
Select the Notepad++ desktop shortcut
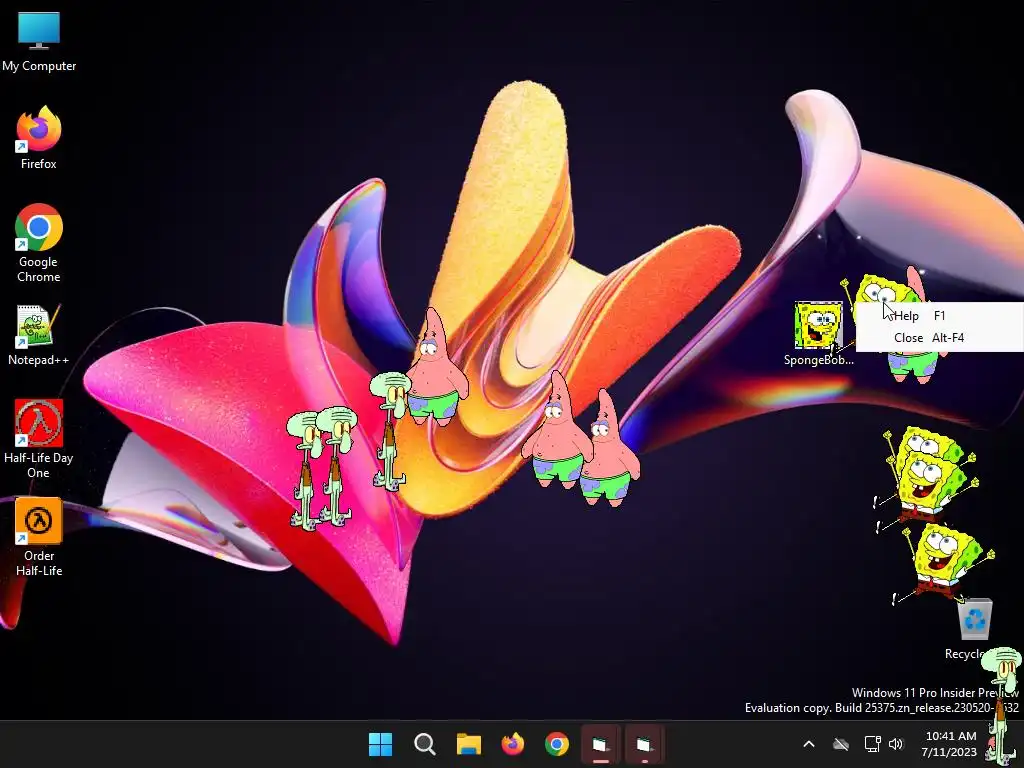(x=39, y=335)
